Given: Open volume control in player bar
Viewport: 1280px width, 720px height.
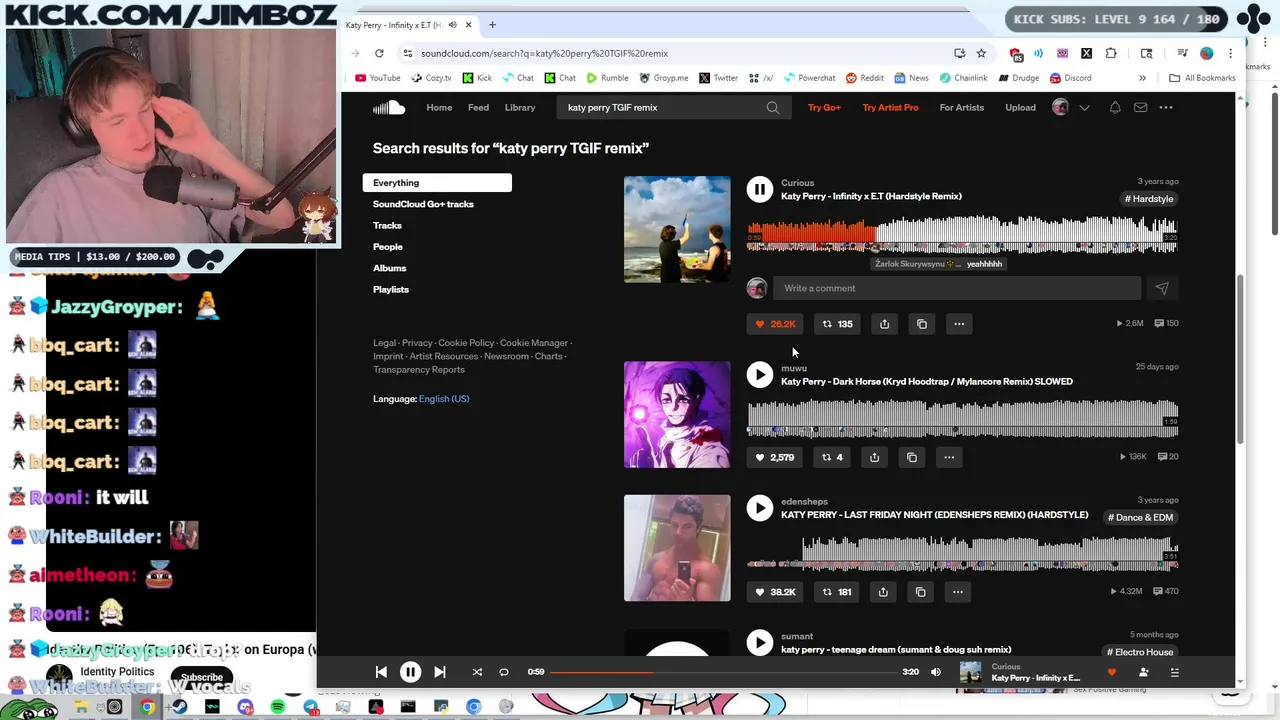Looking at the screenshot, I should (936, 672).
